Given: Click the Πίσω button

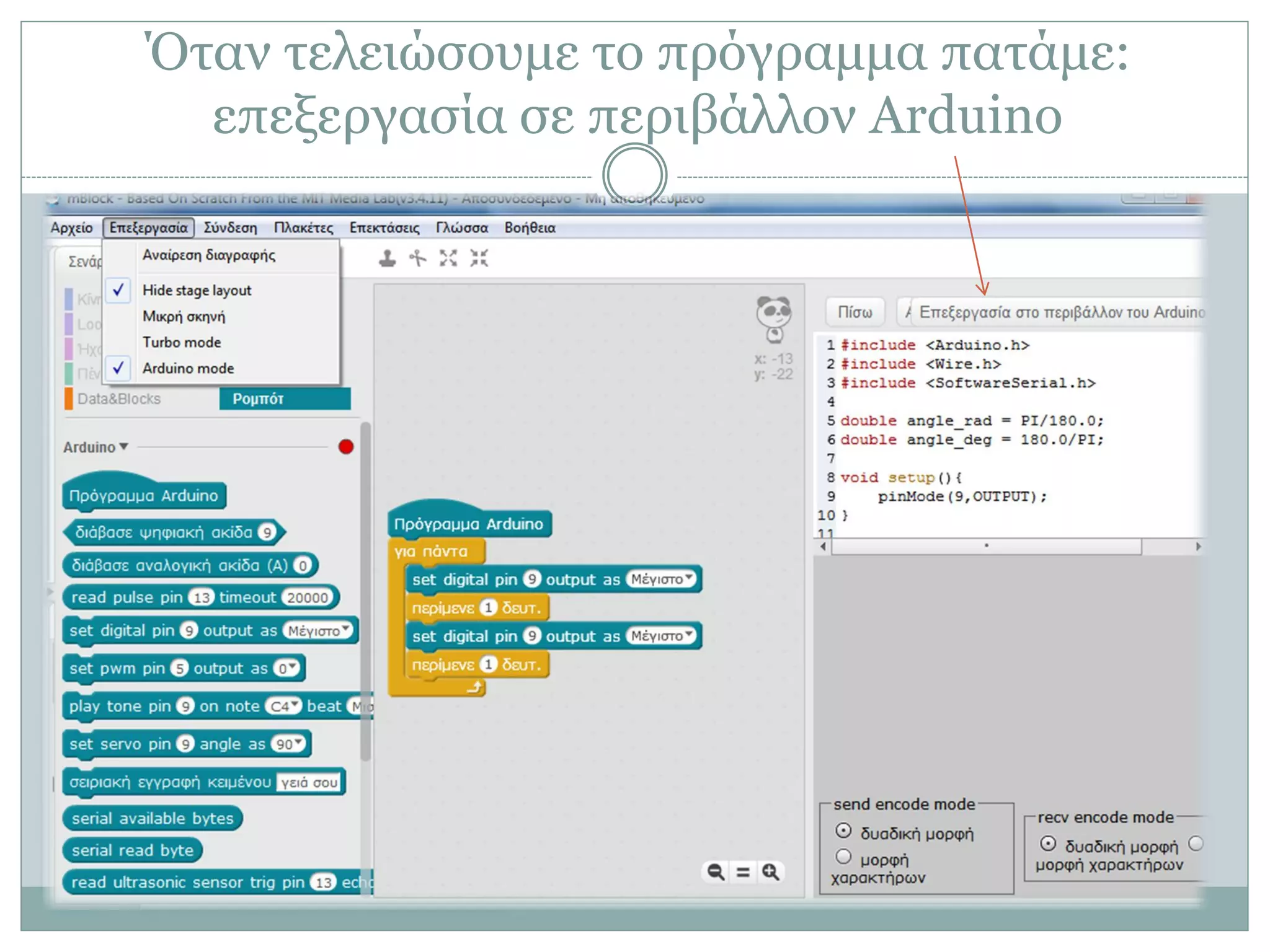Looking at the screenshot, I should (855, 312).
